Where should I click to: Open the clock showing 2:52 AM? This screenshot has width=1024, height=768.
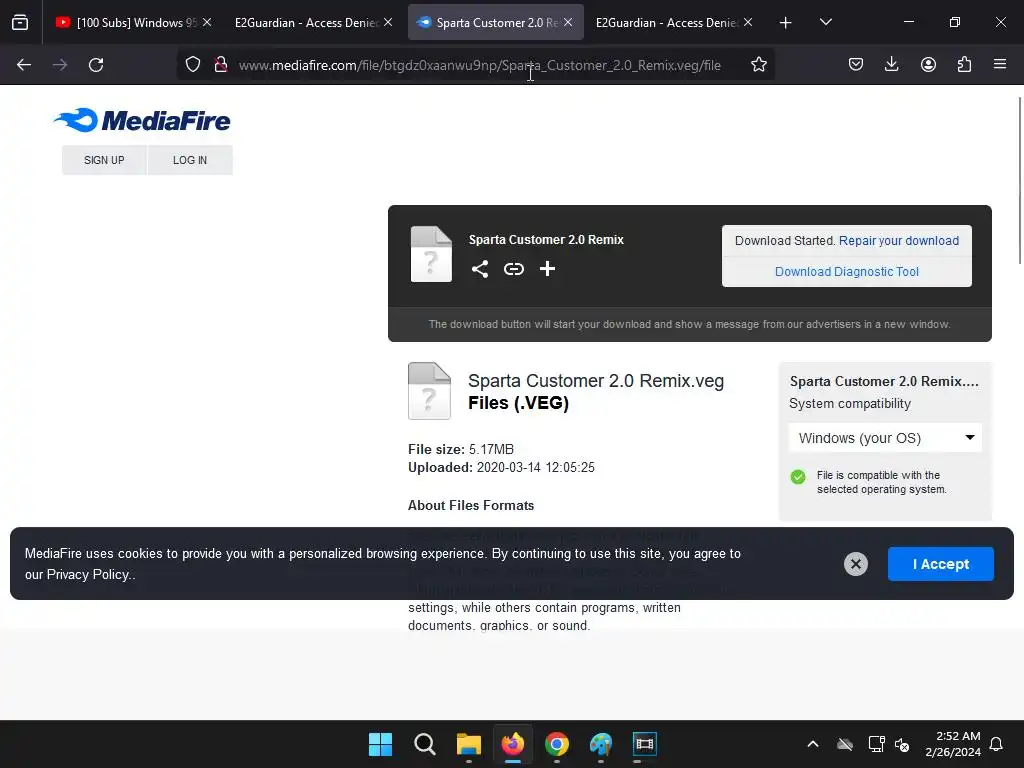[x=953, y=744]
